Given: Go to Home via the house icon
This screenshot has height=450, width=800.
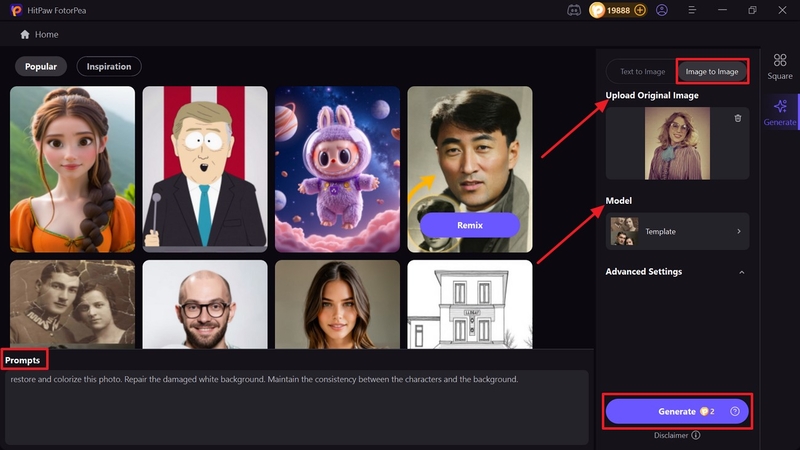Looking at the screenshot, I should click(24, 34).
